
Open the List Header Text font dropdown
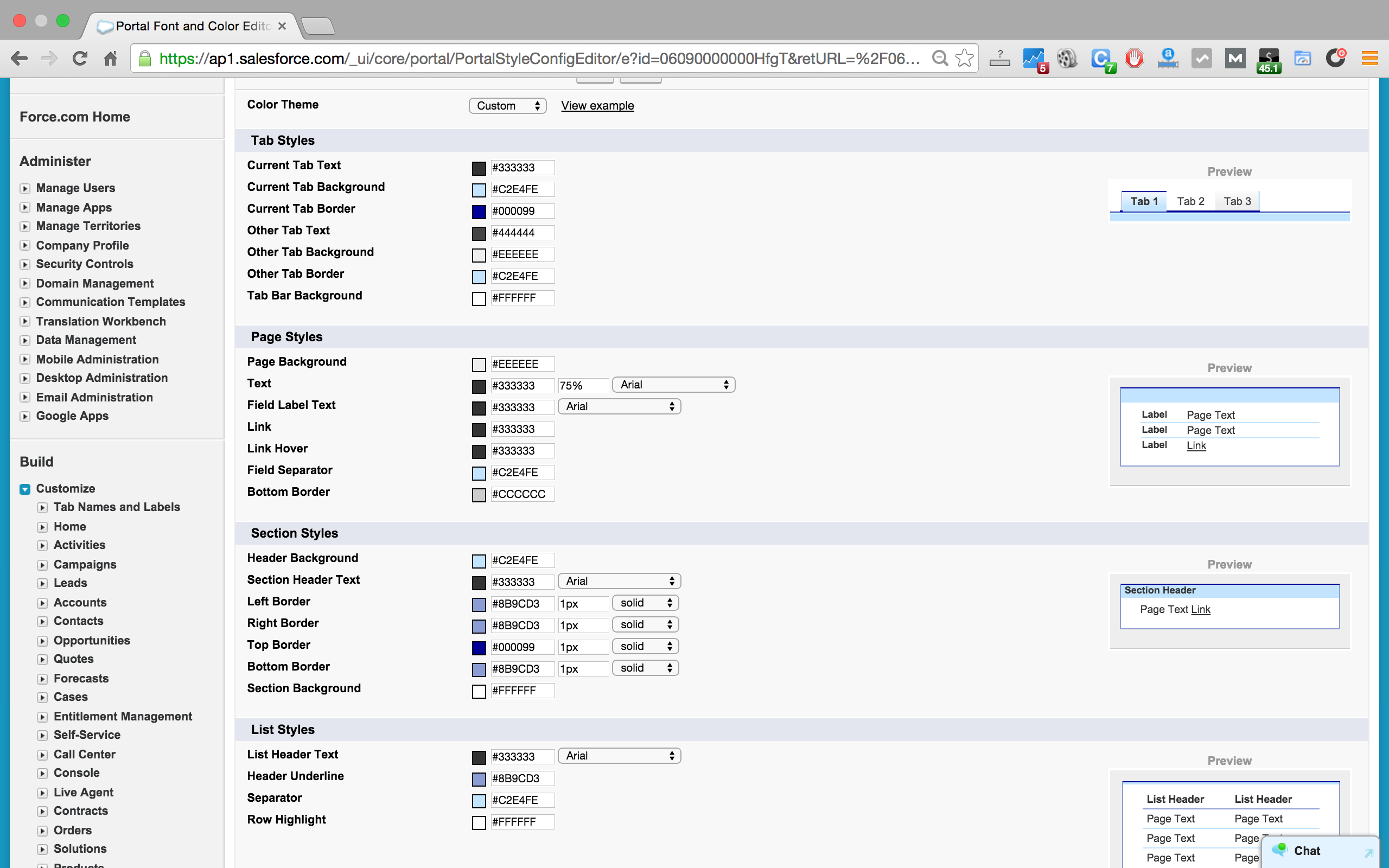pos(619,756)
